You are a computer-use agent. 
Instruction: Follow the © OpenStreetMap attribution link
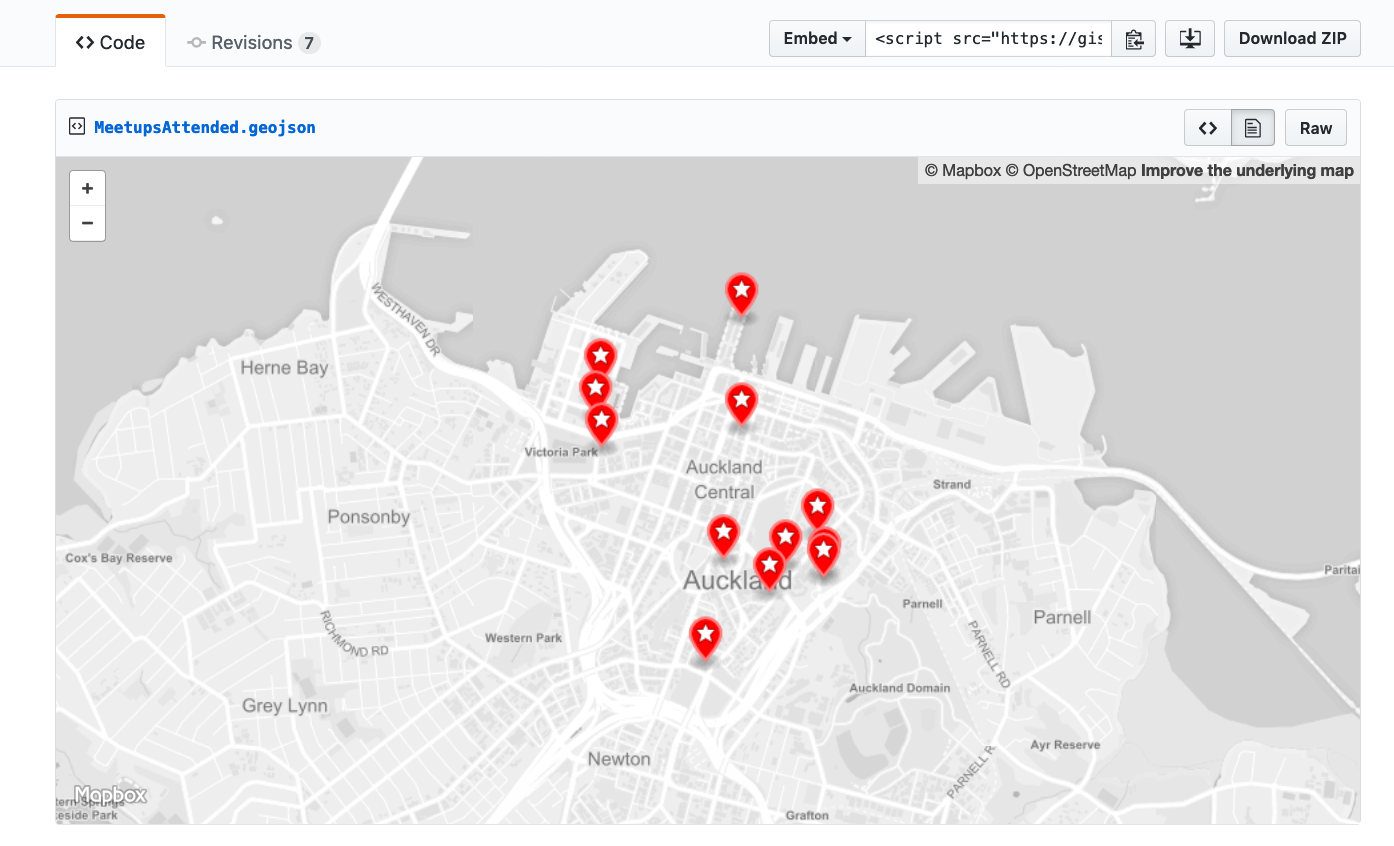(x=1071, y=170)
